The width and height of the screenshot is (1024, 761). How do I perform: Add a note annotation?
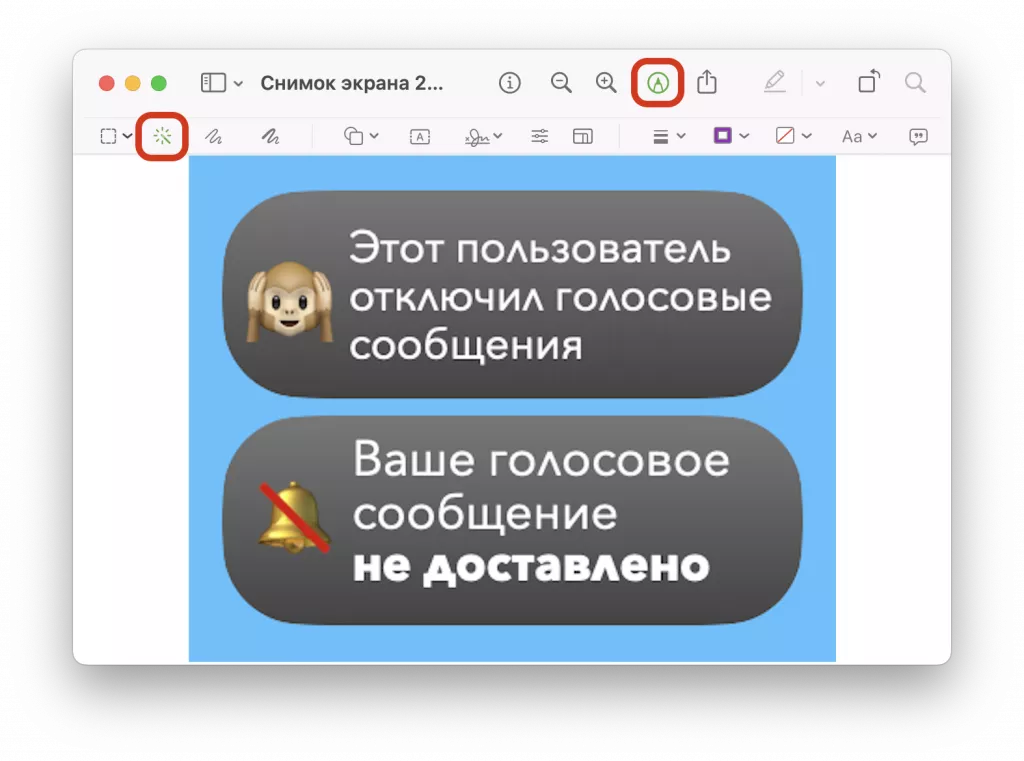[x=917, y=136]
